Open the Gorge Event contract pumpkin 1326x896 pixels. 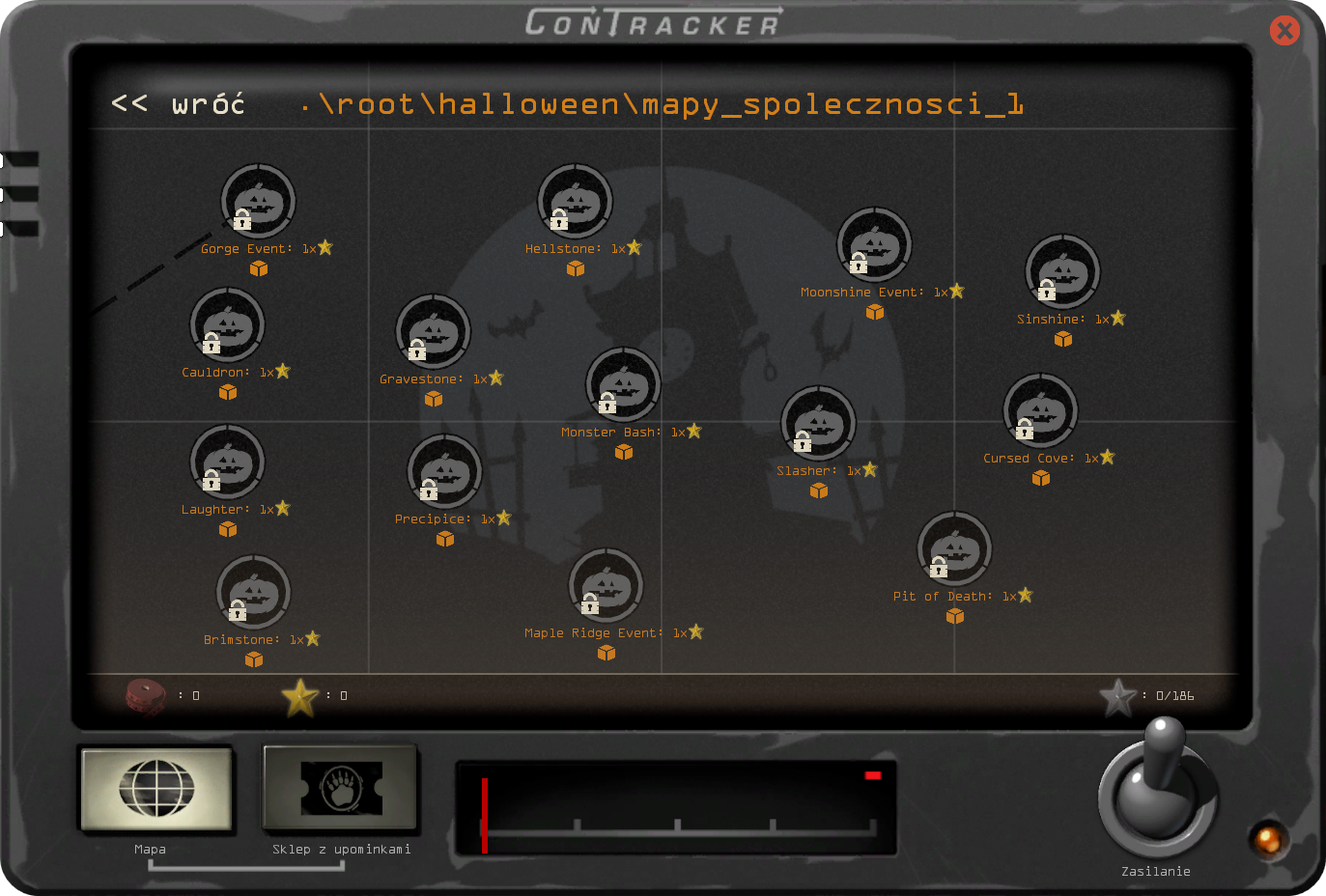[x=258, y=202]
